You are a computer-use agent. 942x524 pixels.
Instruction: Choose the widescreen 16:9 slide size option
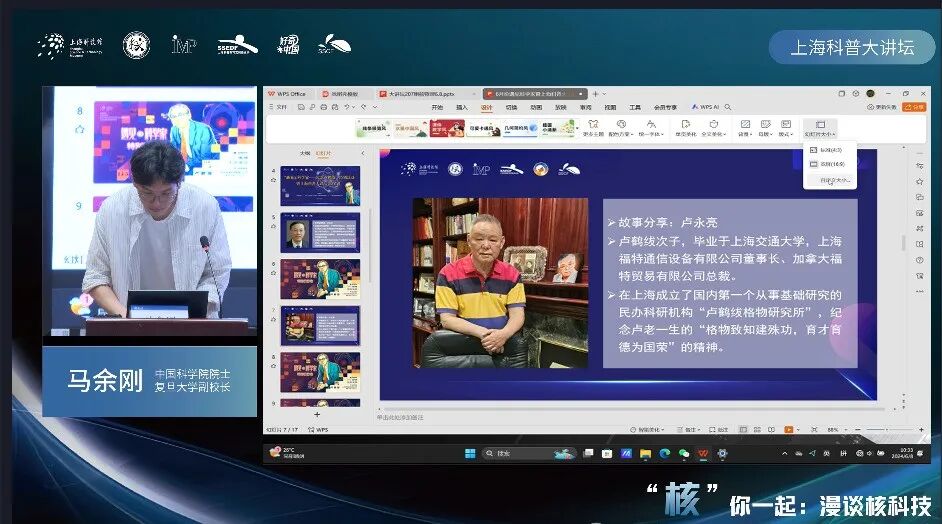830,164
